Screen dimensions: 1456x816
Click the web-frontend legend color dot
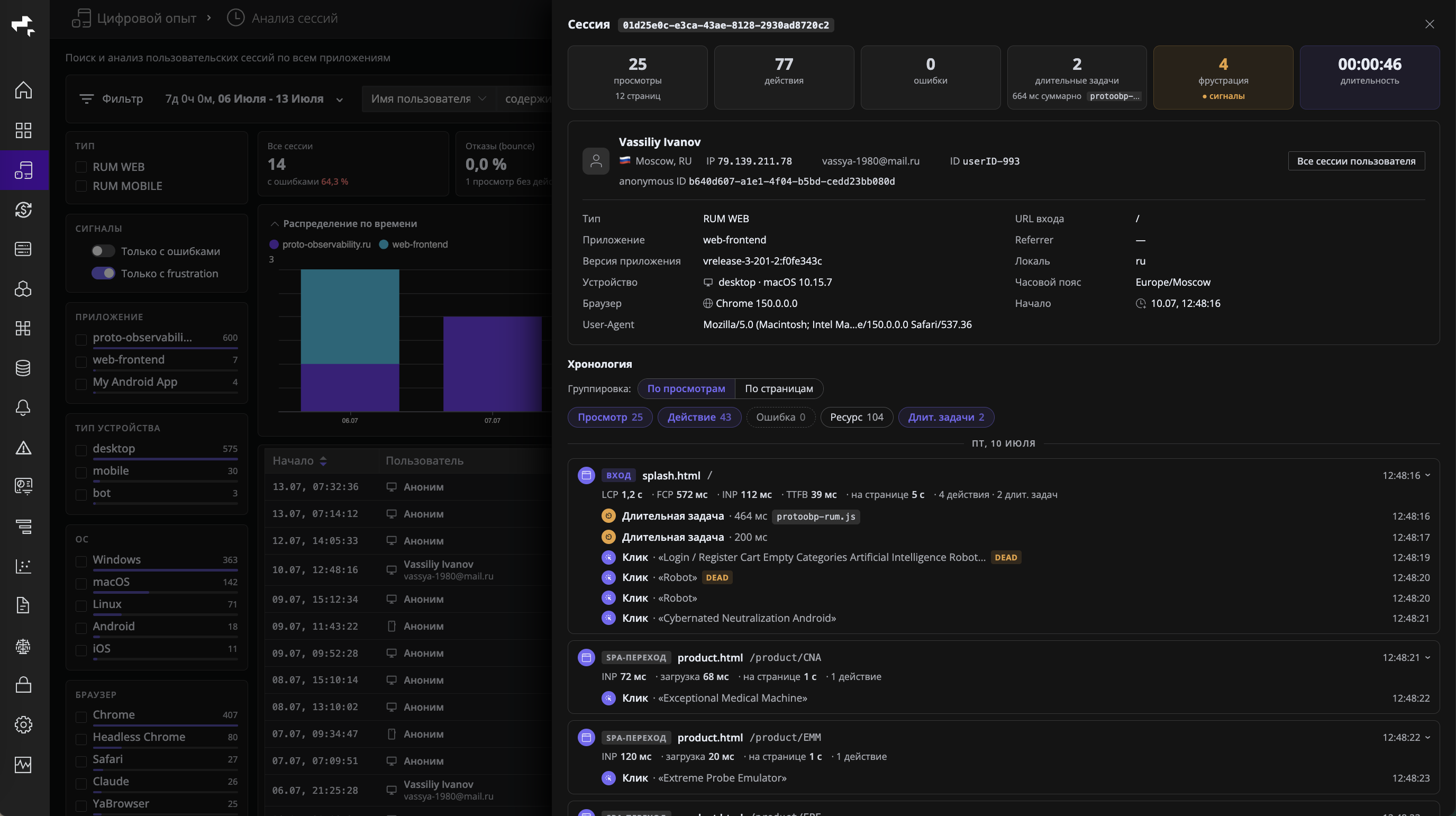pos(383,244)
